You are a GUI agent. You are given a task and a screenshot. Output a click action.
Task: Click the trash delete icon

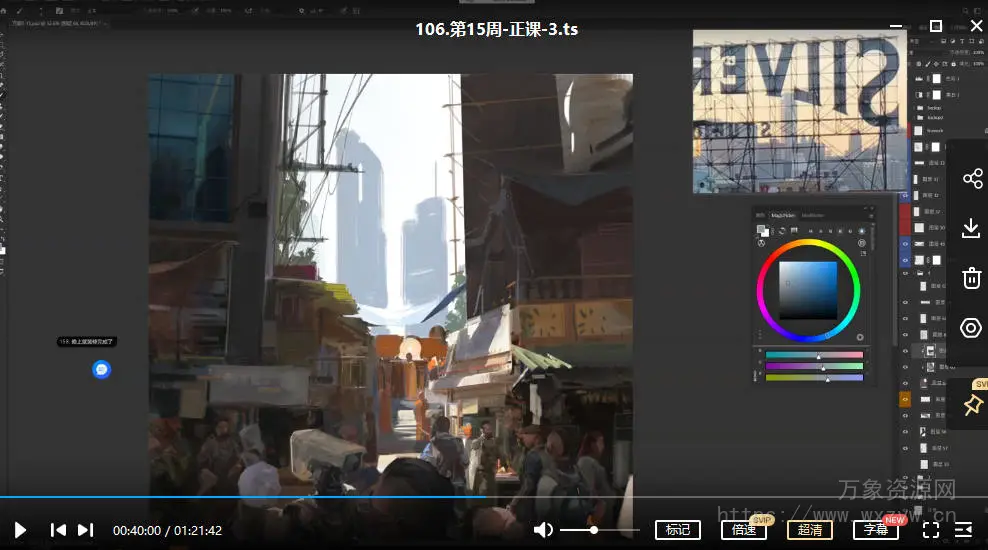pyautogui.click(x=971, y=278)
